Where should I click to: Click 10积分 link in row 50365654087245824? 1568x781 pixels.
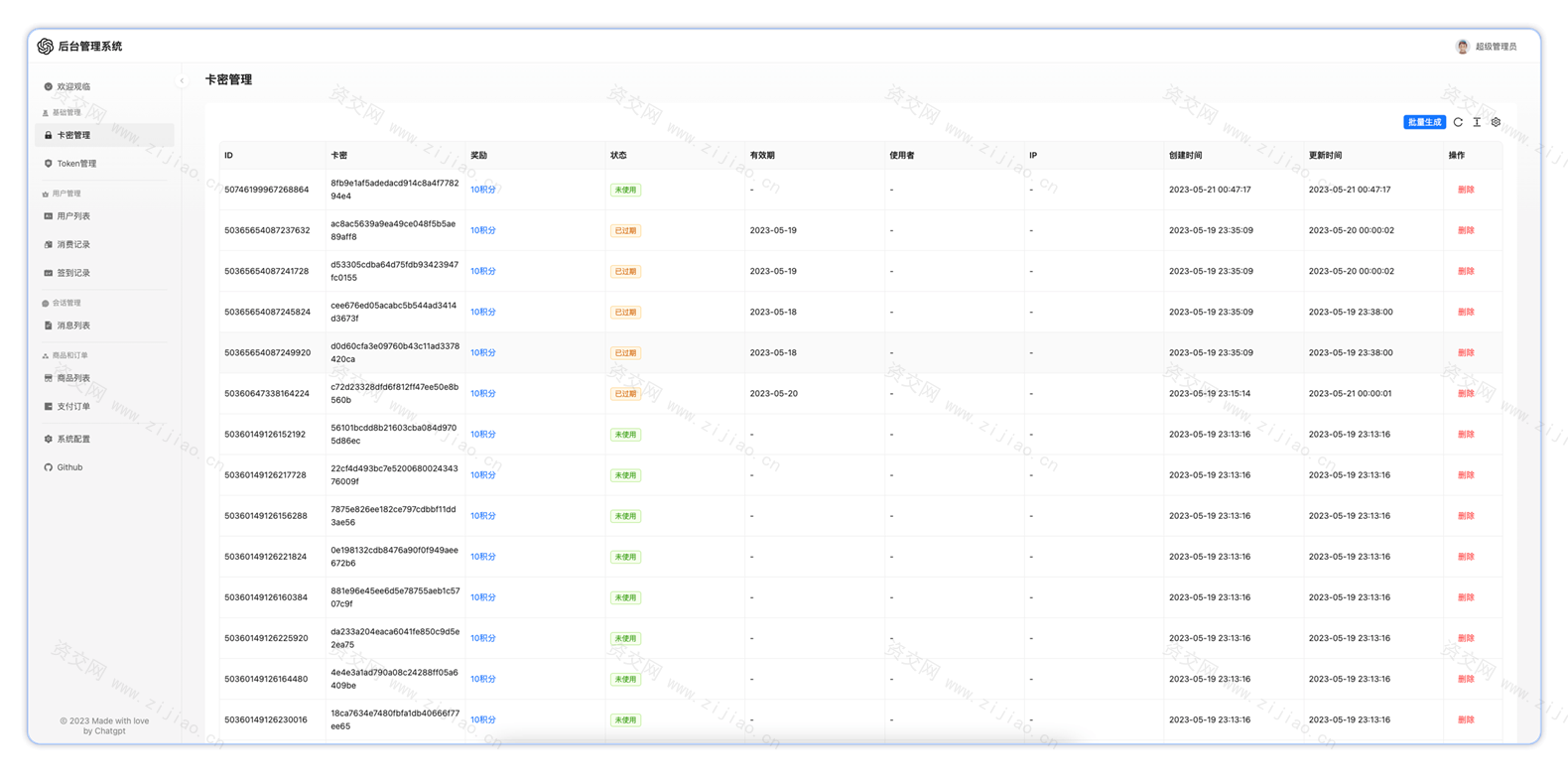(x=483, y=312)
